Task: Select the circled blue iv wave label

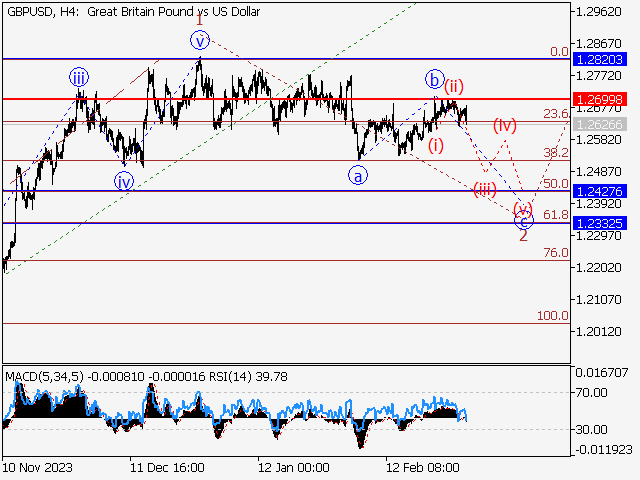Action: tap(124, 181)
